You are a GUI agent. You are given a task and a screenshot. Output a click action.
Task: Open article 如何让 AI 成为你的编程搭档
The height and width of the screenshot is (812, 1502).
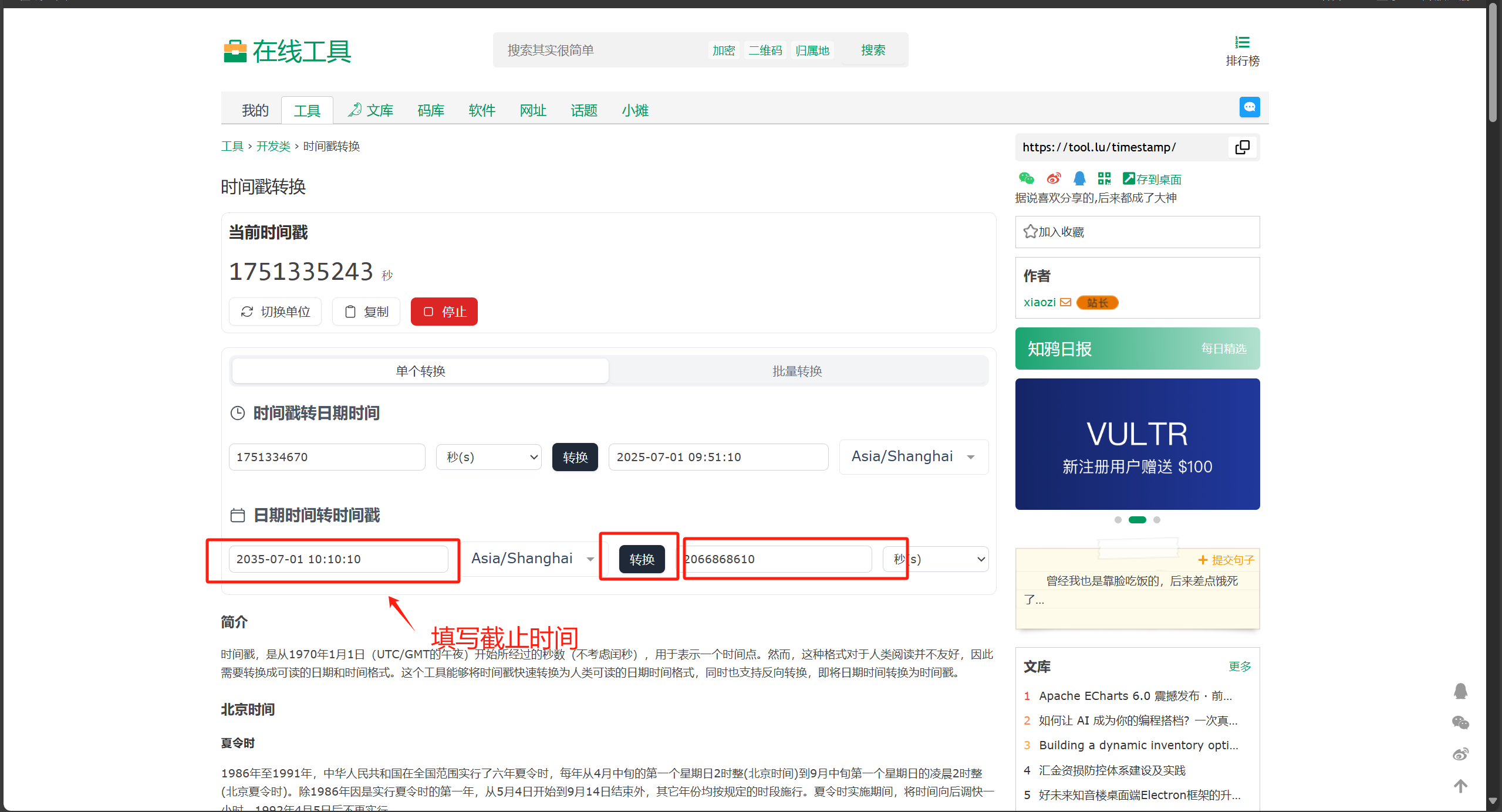coord(1138,720)
